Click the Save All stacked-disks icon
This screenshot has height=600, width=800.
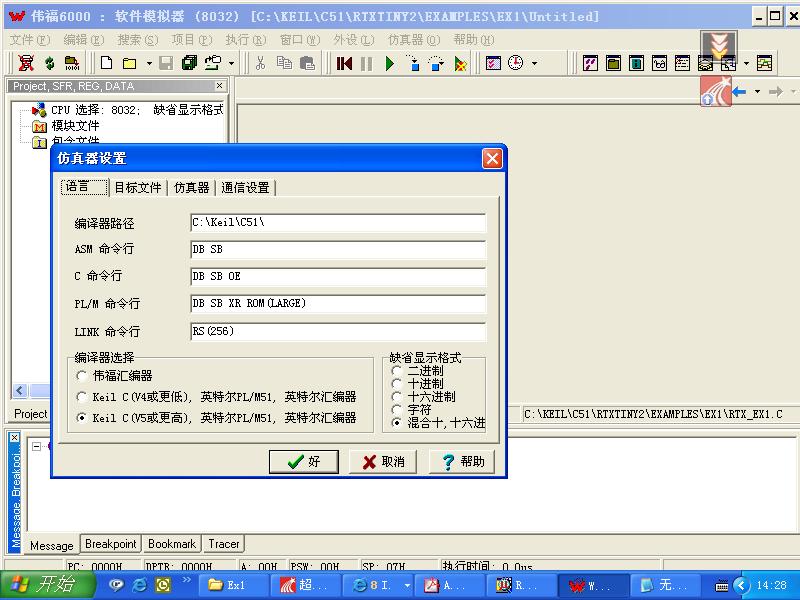[x=189, y=63]
